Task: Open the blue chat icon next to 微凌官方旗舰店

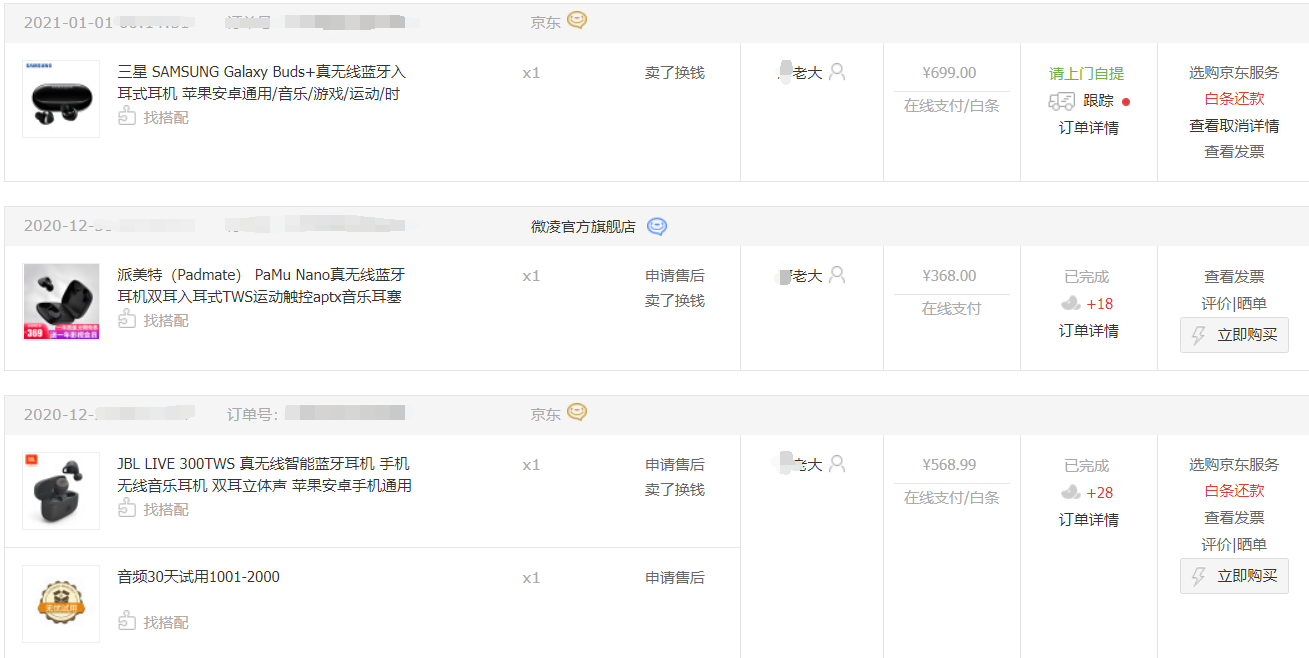Action: pyautogui.click(x=656, y=226)
